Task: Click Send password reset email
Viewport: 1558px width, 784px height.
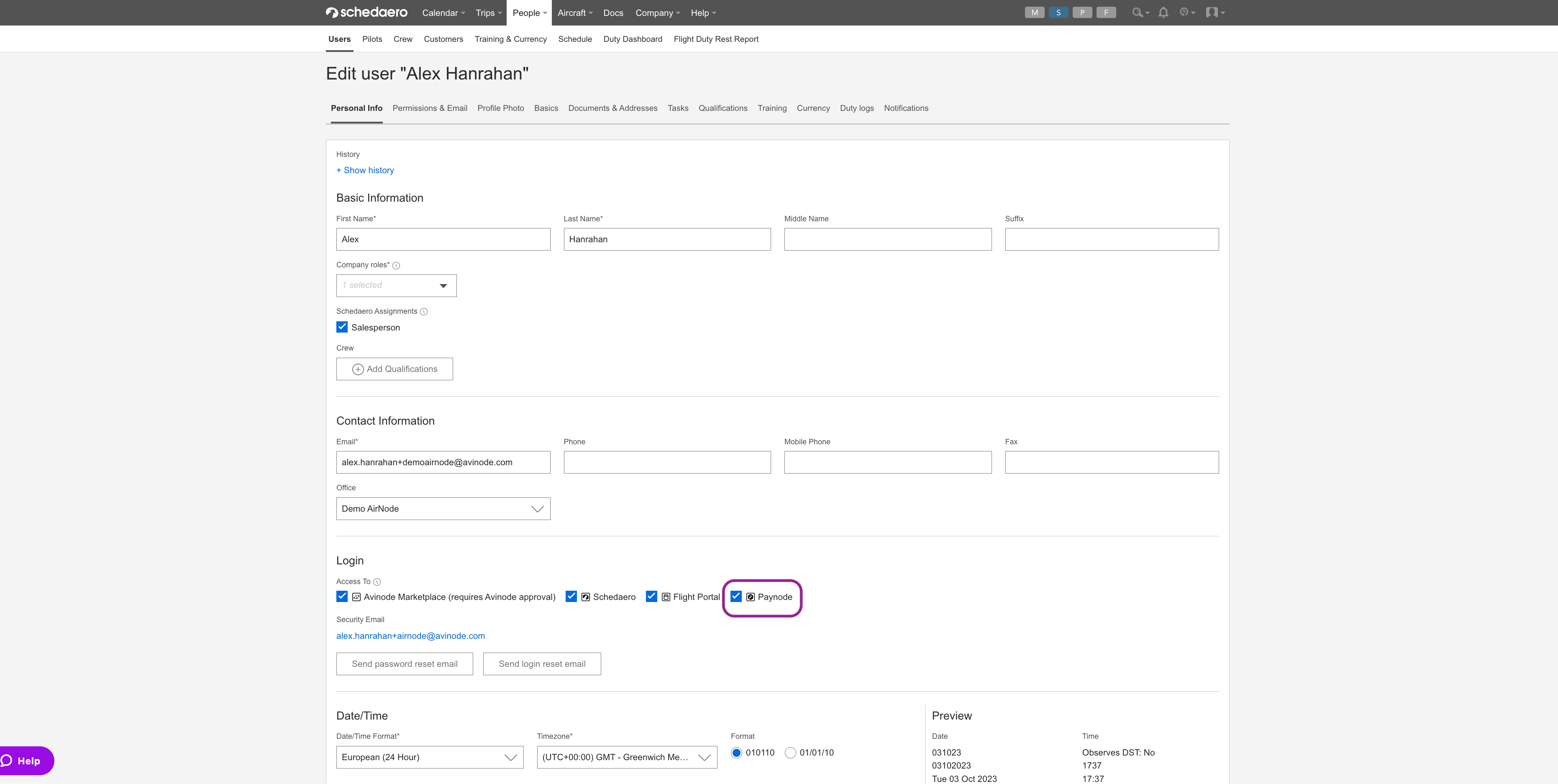Action: pyautogui.click(x=405, y=664)
